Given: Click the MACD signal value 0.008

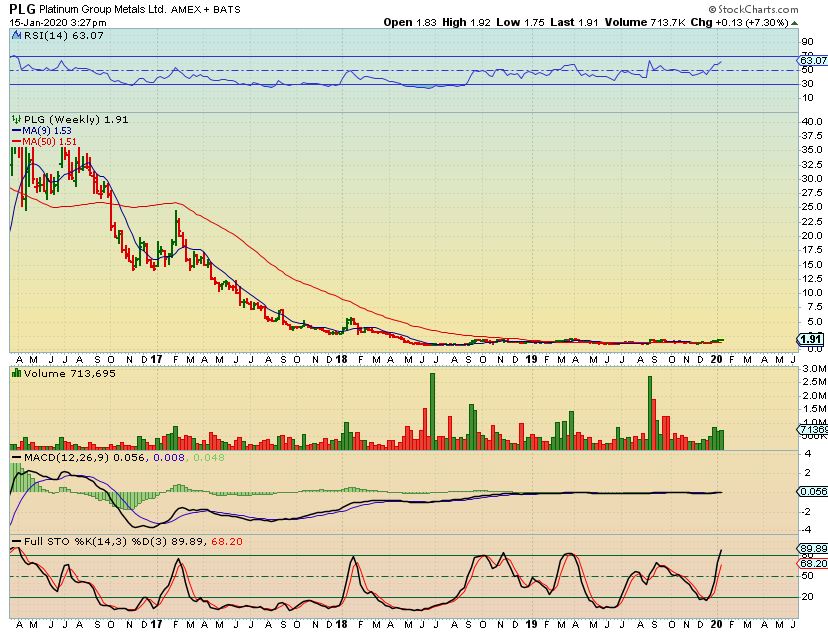Looking at the screenshot, I should (169, 457).
